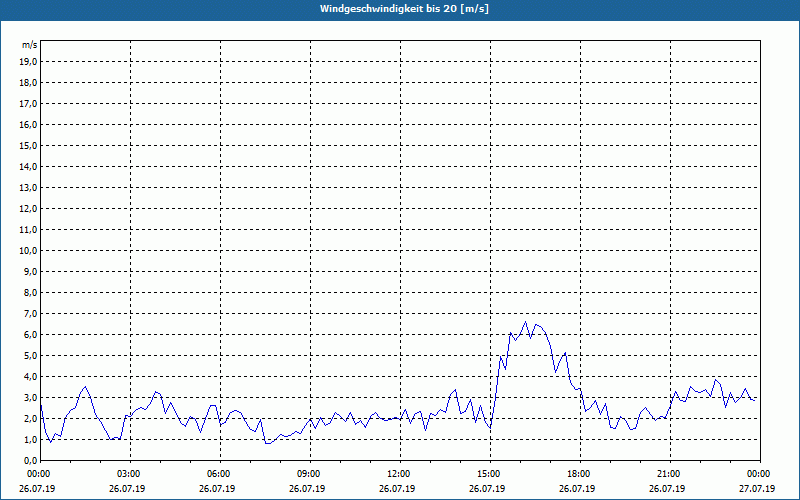Click the m/s unit label on y-axis

click(x=30, y=45)
